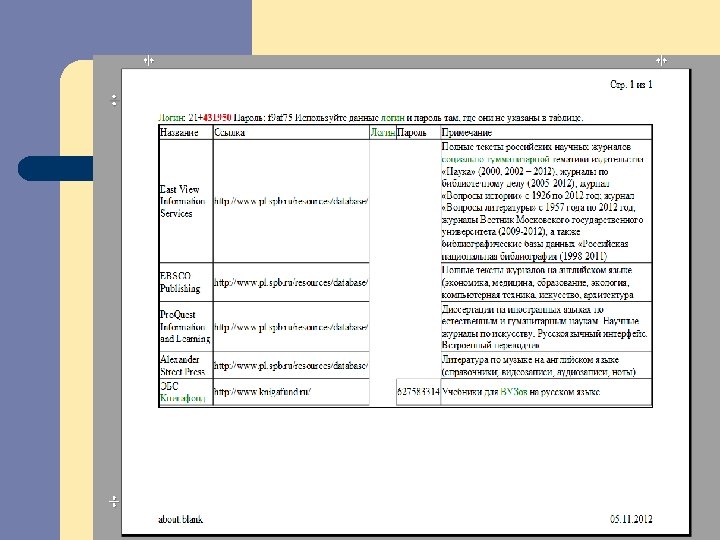The width and height of the screenshot is (720, 540).
Task: Click the 'Логин' column header
Action: [x=382, y=132]
